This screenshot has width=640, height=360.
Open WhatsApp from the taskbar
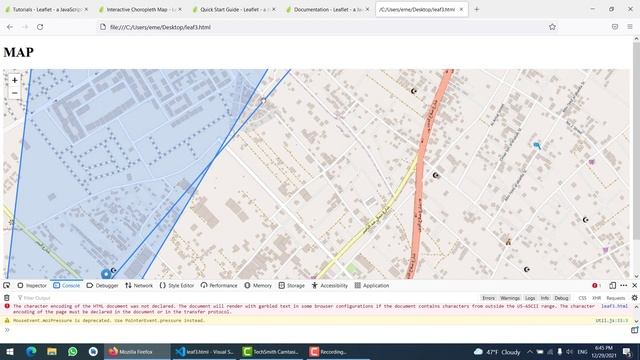73,351
